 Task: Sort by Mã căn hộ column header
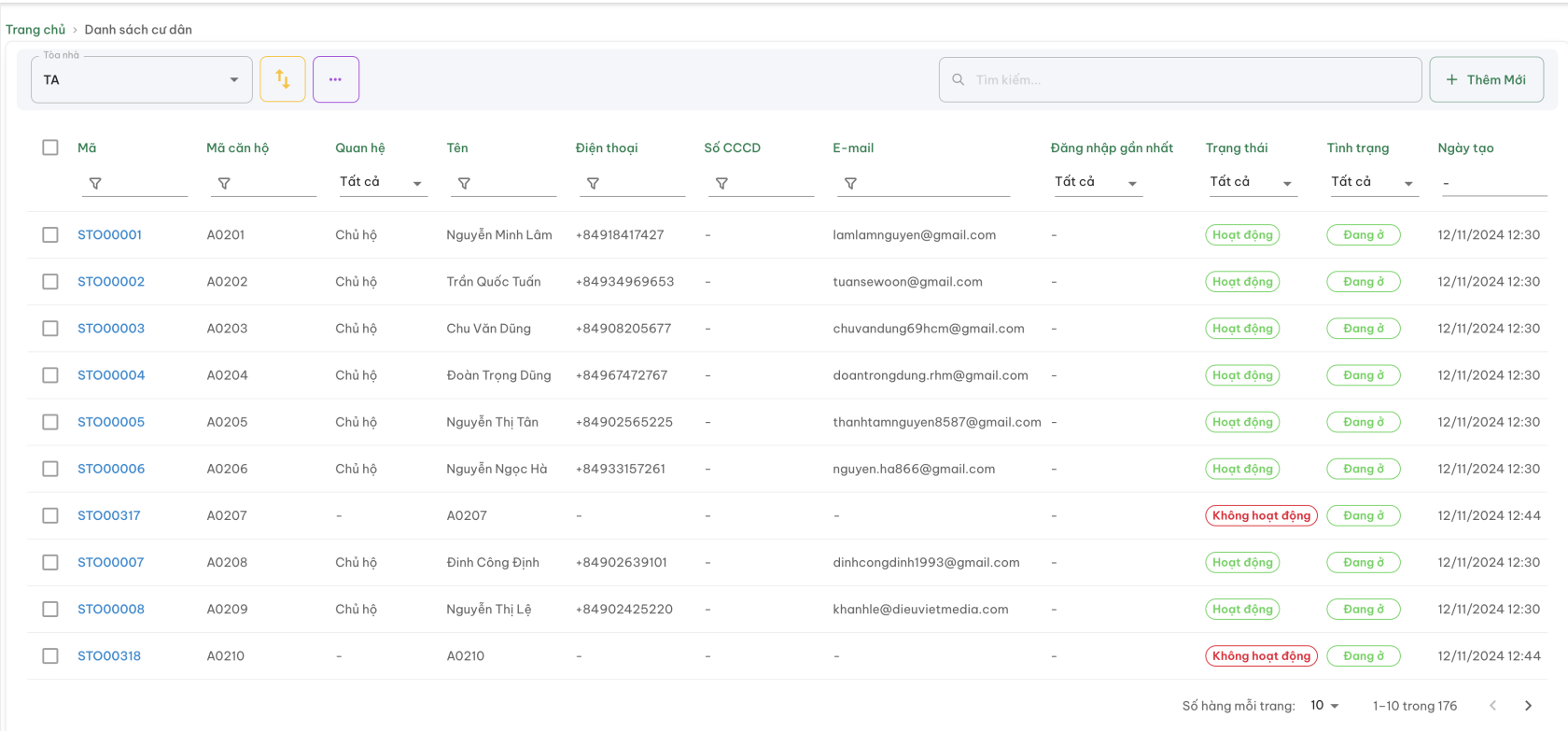coord(237,148)
